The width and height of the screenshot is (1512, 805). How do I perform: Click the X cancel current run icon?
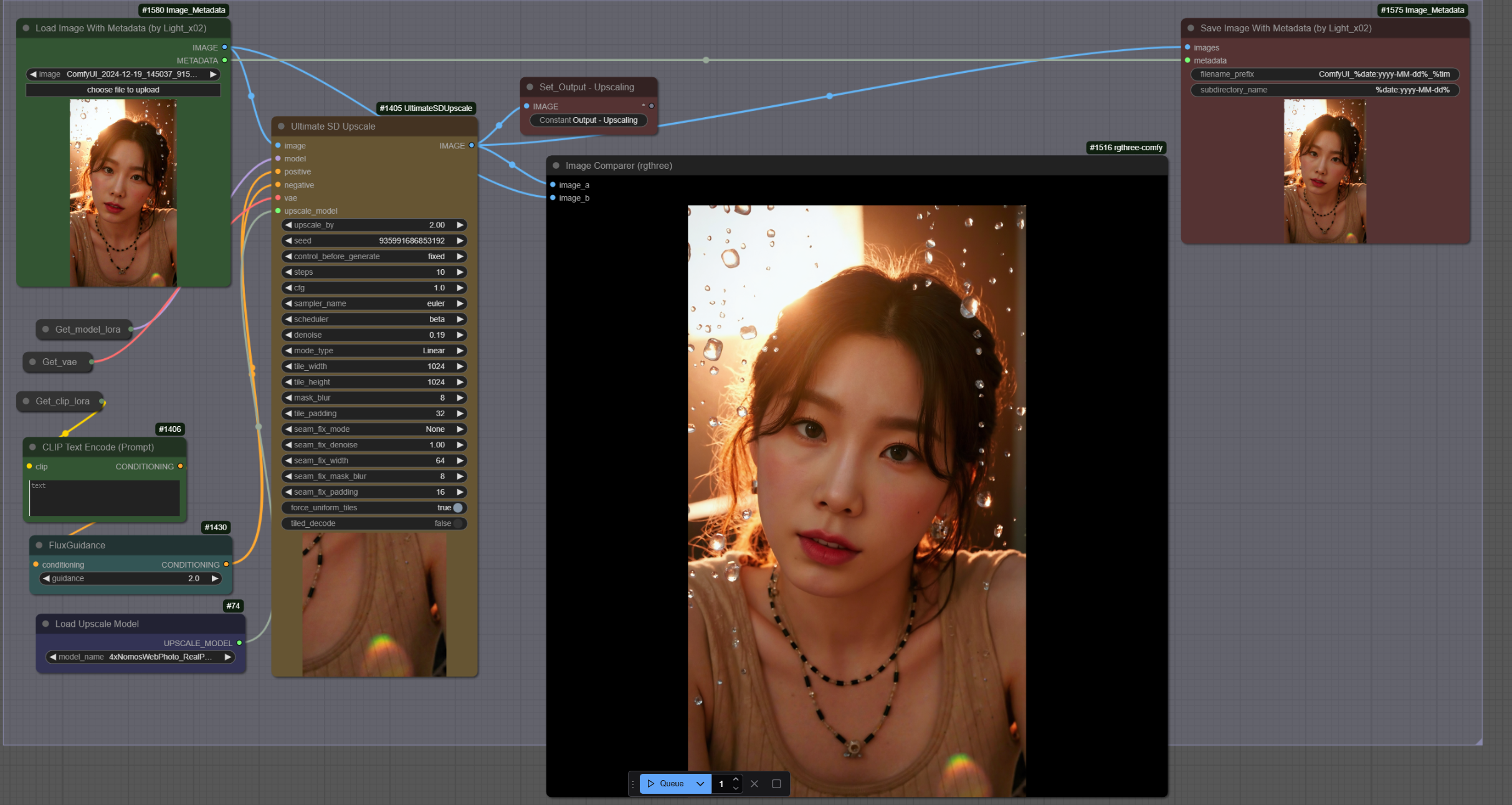coord(754,783)
